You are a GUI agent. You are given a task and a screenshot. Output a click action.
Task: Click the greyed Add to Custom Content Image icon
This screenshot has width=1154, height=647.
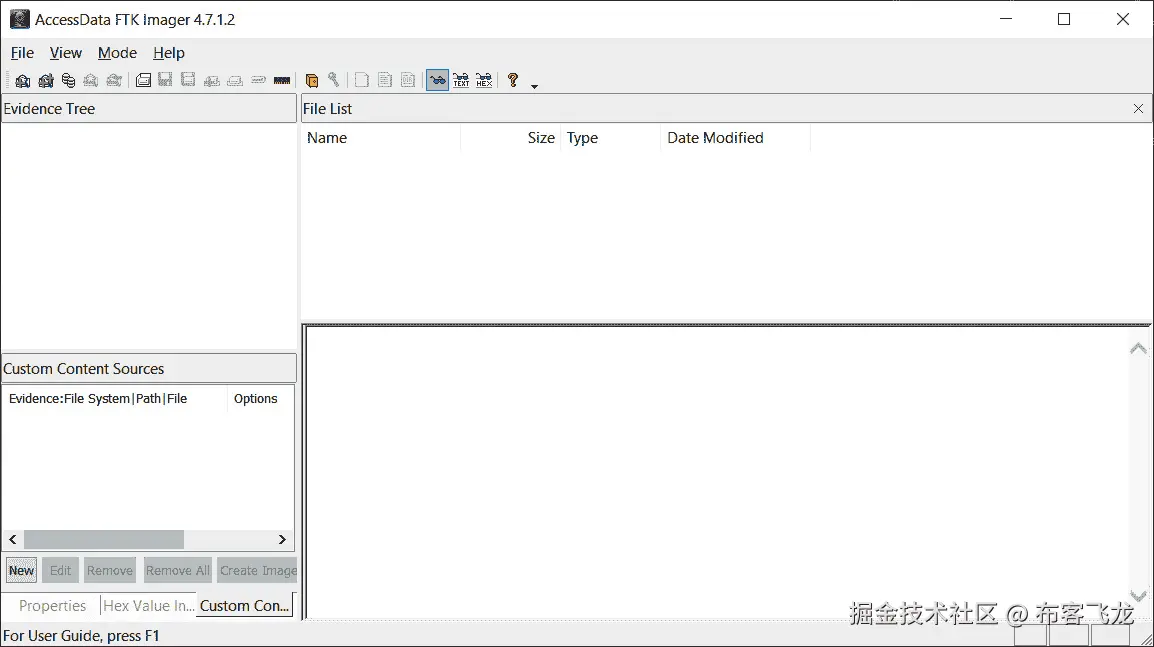coord(212,80)
